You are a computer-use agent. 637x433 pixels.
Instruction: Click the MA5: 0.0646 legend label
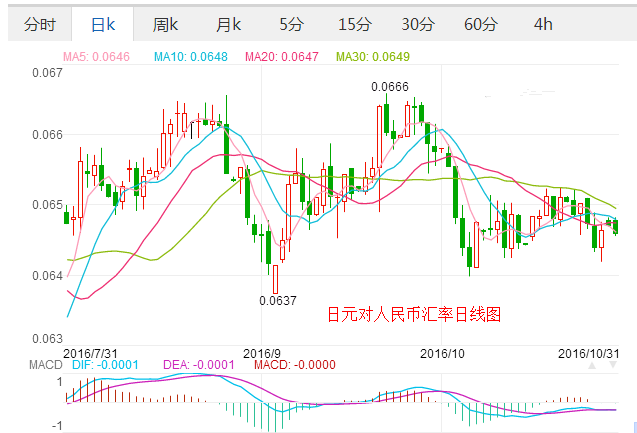(x=96, y=56)
